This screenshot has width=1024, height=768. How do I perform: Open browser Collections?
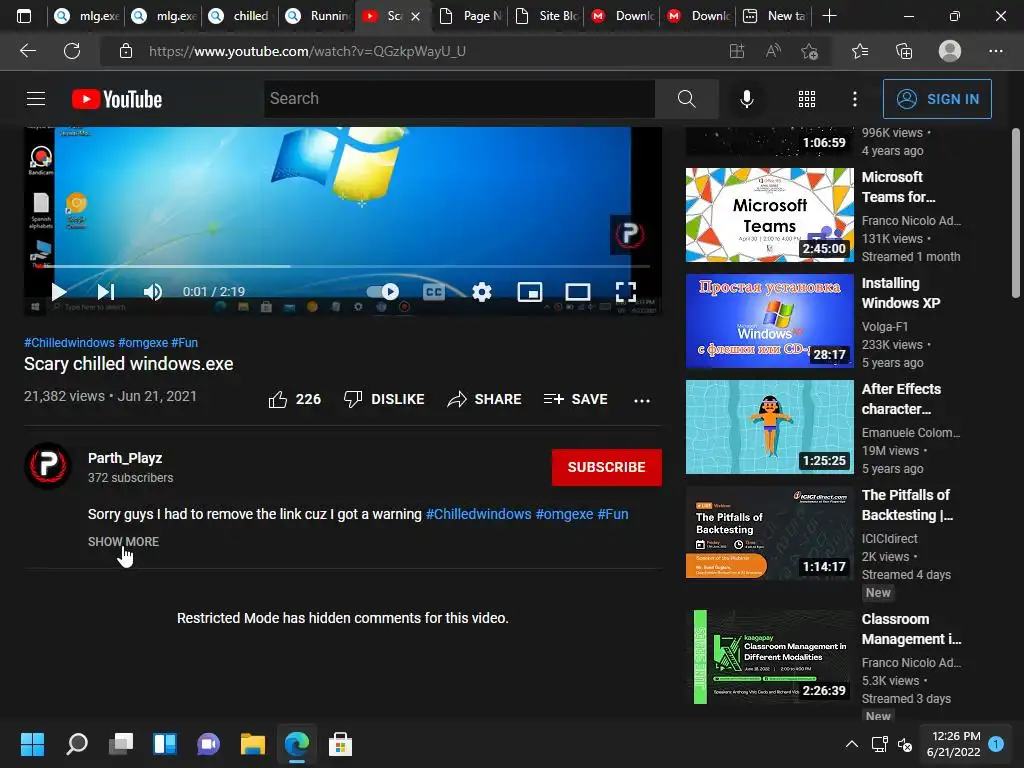(x=904, y=51)
